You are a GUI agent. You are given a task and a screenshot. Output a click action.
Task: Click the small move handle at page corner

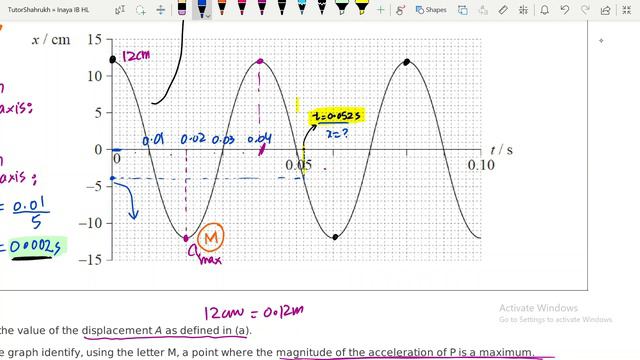[601, 41]
